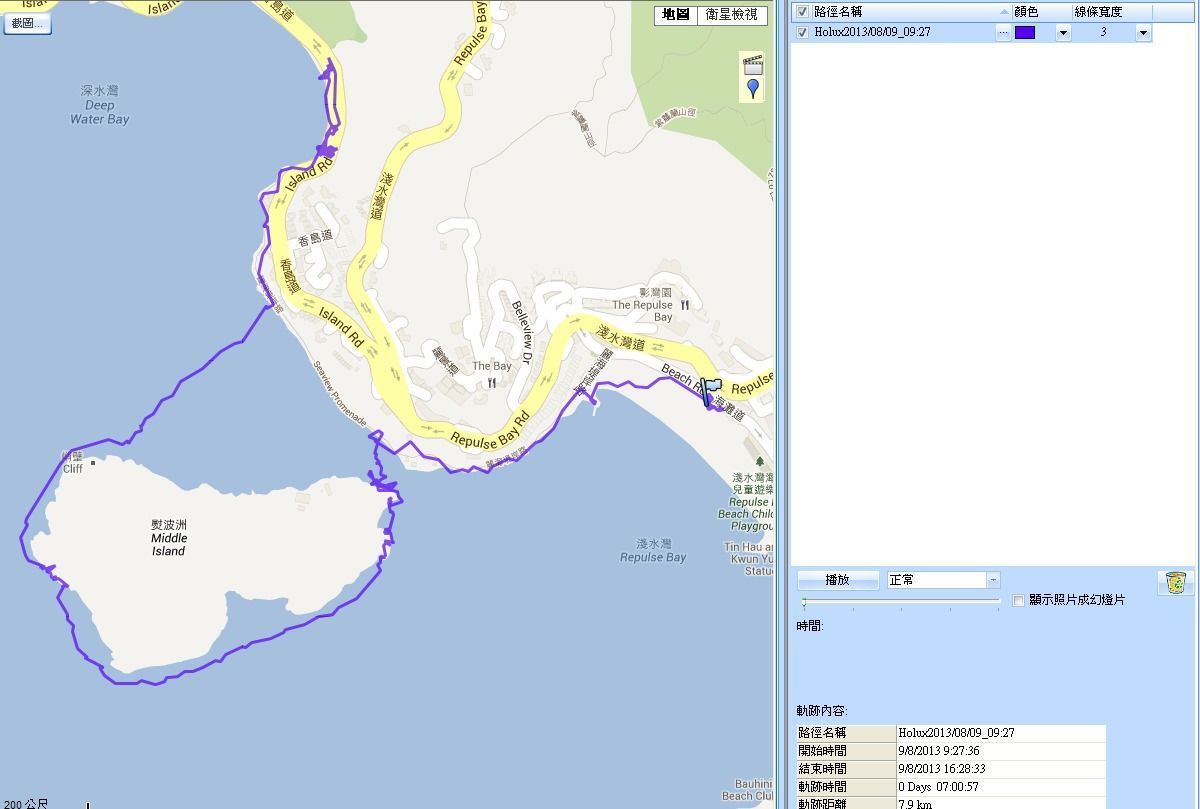Click the clapperboard video icon on map
This screenshot has width=1200, height=809.
pos(753,66)
